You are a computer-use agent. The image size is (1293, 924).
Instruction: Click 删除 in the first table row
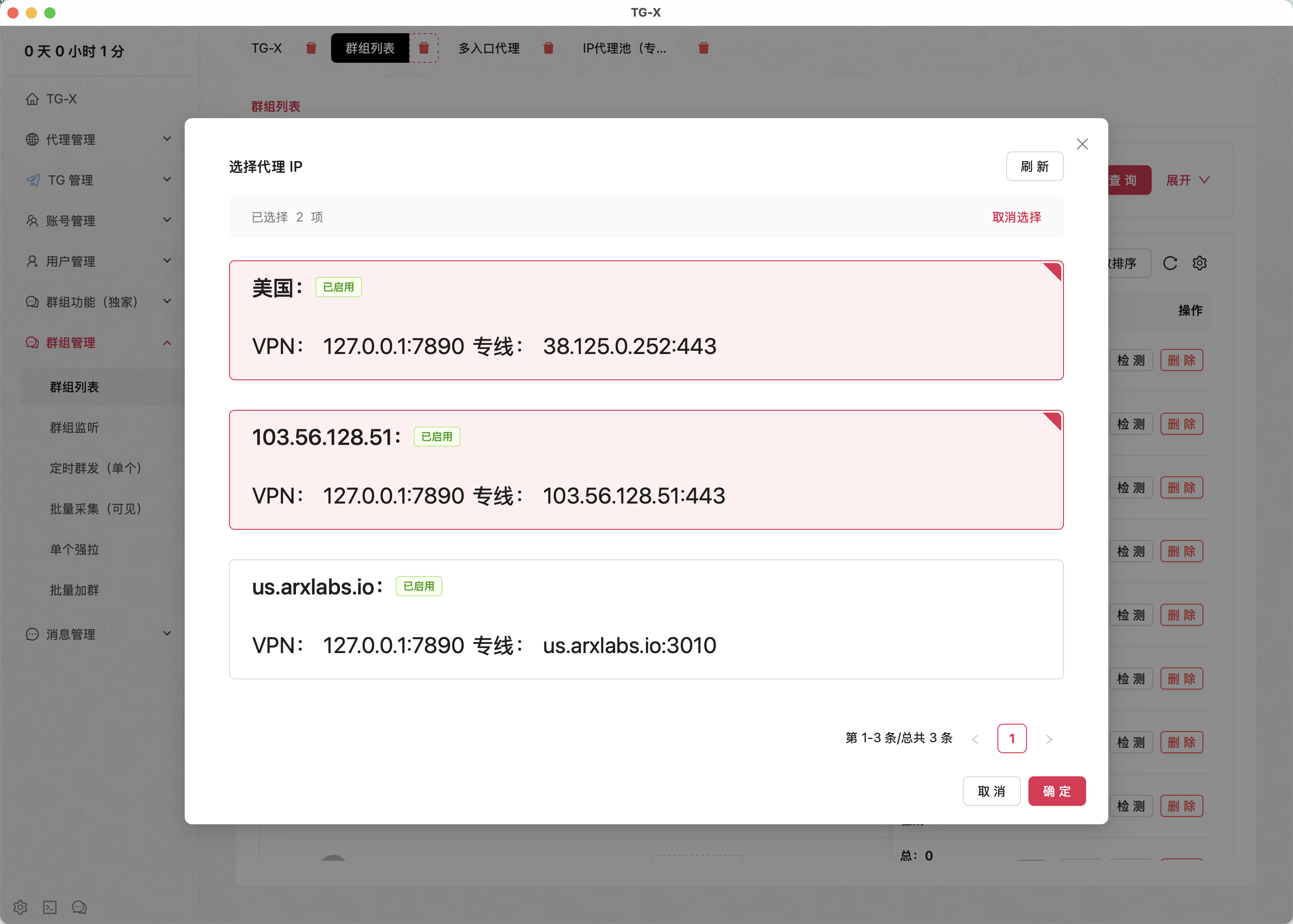point(1181,360)
